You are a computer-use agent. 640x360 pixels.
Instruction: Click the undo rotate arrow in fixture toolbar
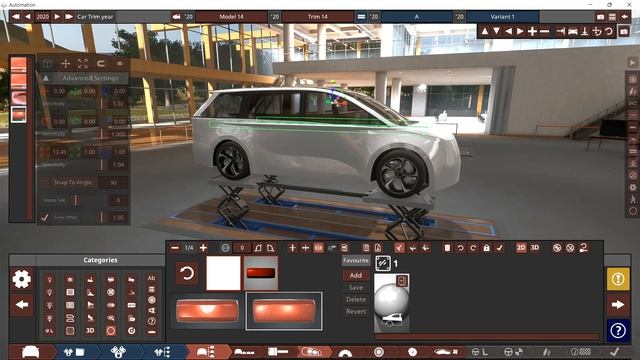(460, 248)
